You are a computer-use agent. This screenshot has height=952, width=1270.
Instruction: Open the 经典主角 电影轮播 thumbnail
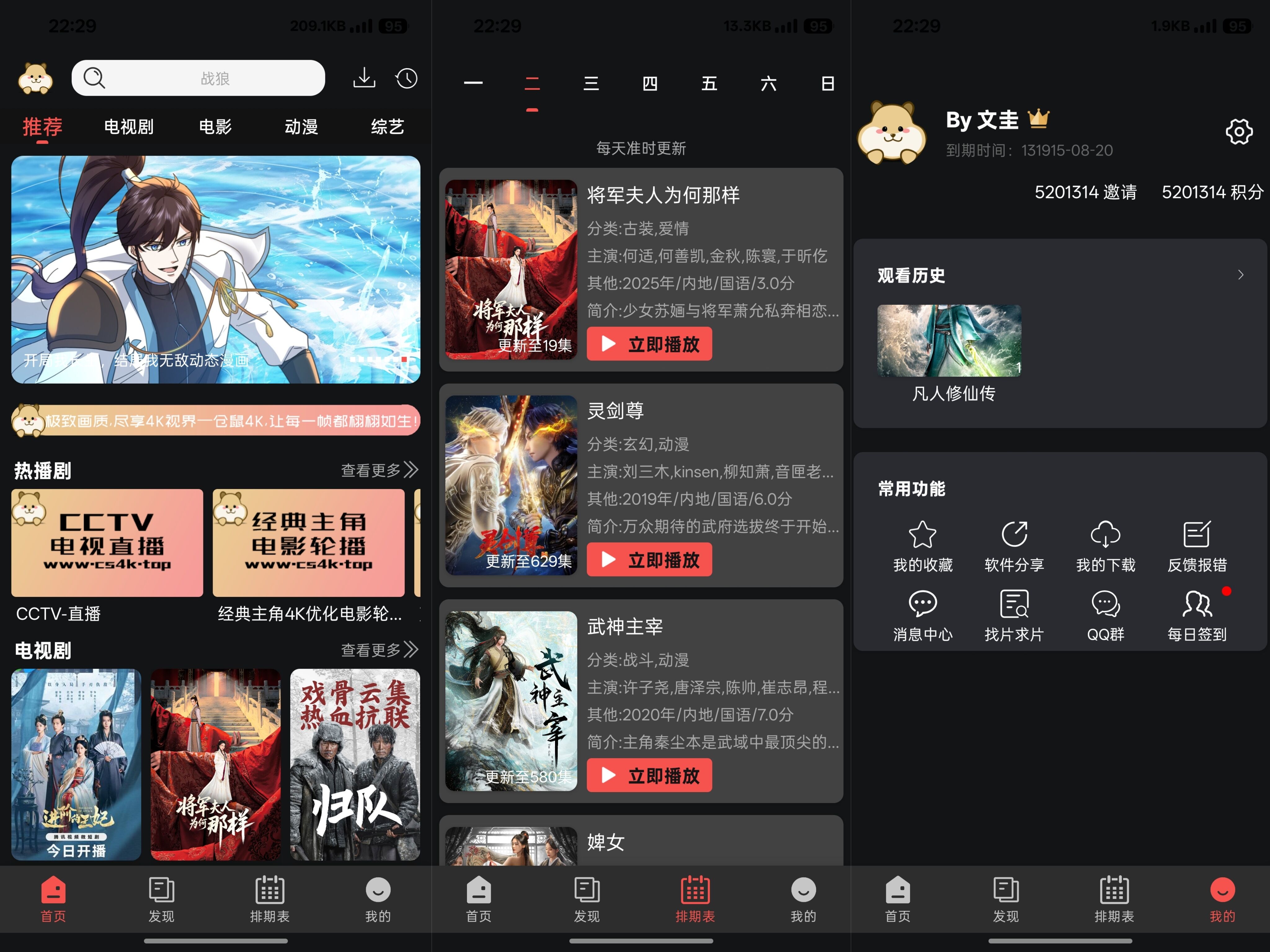click(x=309, y=543)
